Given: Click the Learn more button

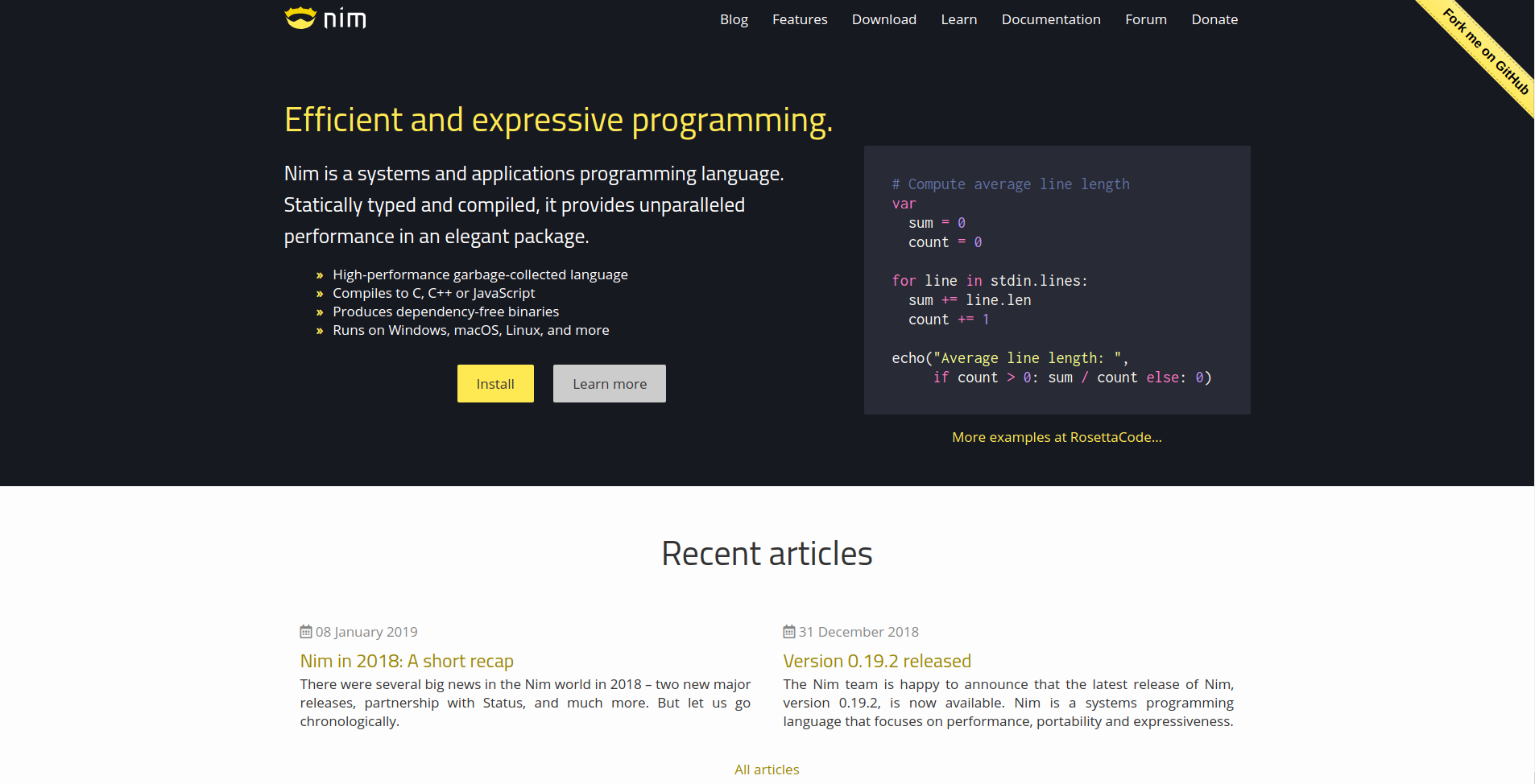Looking at the screenshot, I should pos(610,384).
